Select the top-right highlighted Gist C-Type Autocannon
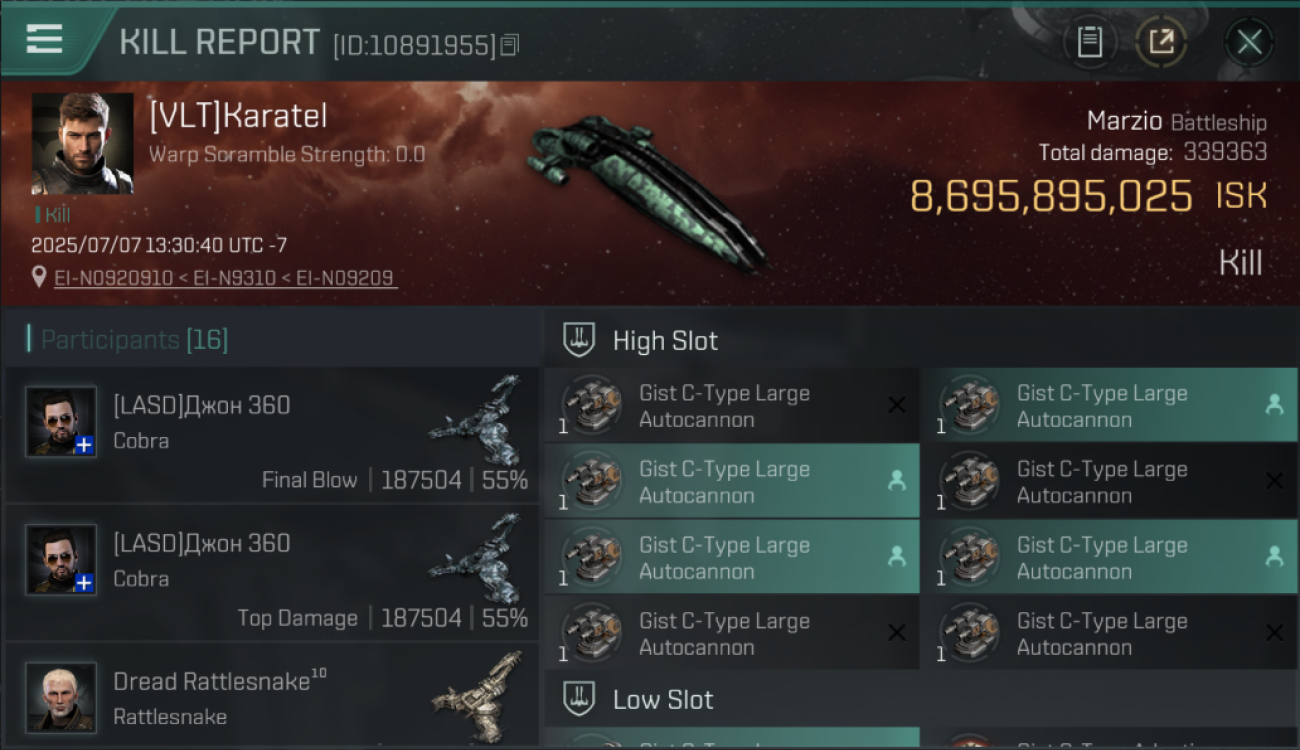This screenshot has width=1300, height=750. coord(1109,405)
